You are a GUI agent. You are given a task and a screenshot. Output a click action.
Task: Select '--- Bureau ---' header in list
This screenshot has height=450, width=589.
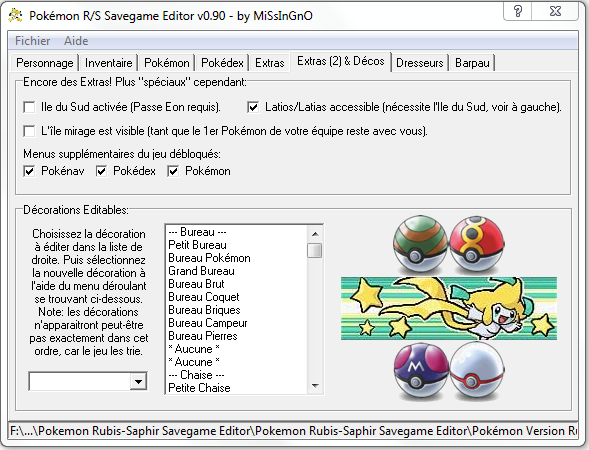[x=236, y=232]
